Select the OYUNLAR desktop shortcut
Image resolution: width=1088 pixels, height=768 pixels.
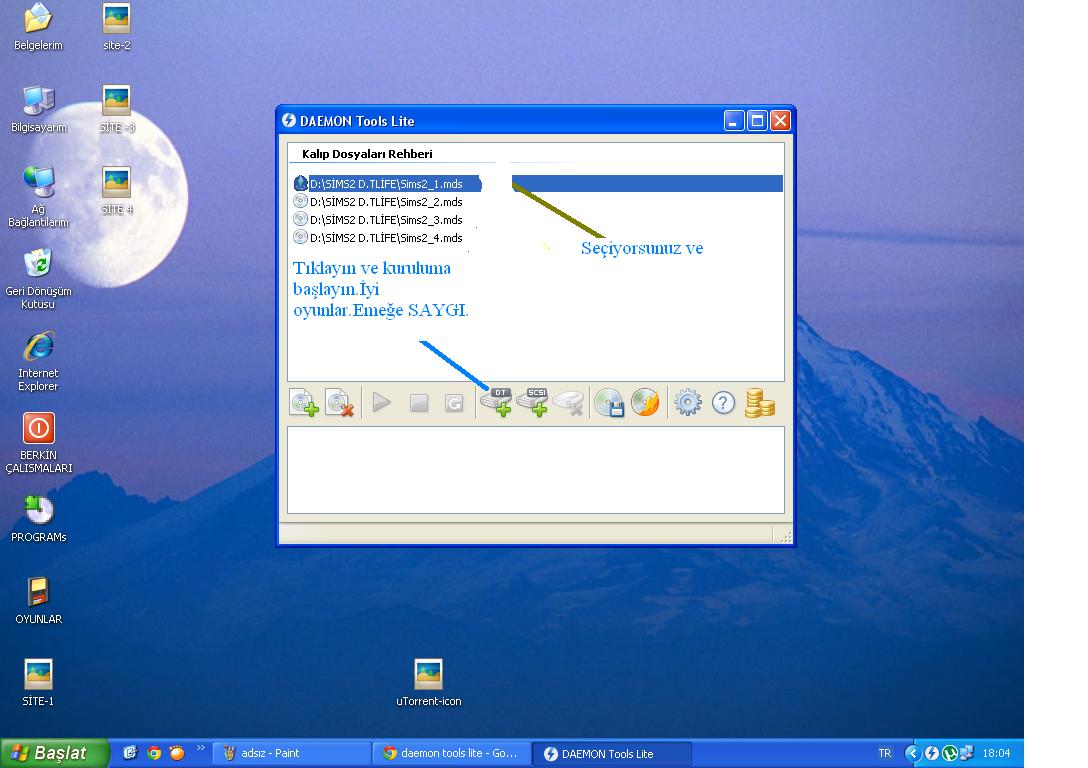(38, 601)
